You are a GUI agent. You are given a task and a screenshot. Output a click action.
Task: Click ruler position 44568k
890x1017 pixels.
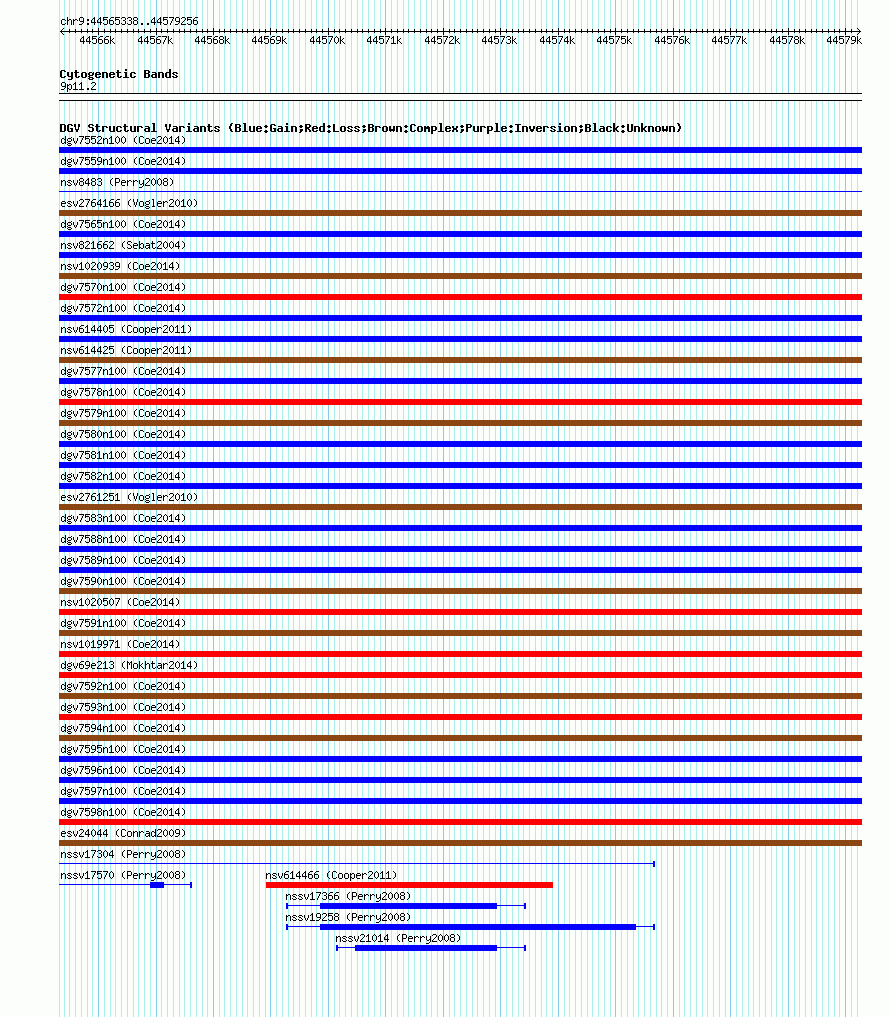[212, 40]
